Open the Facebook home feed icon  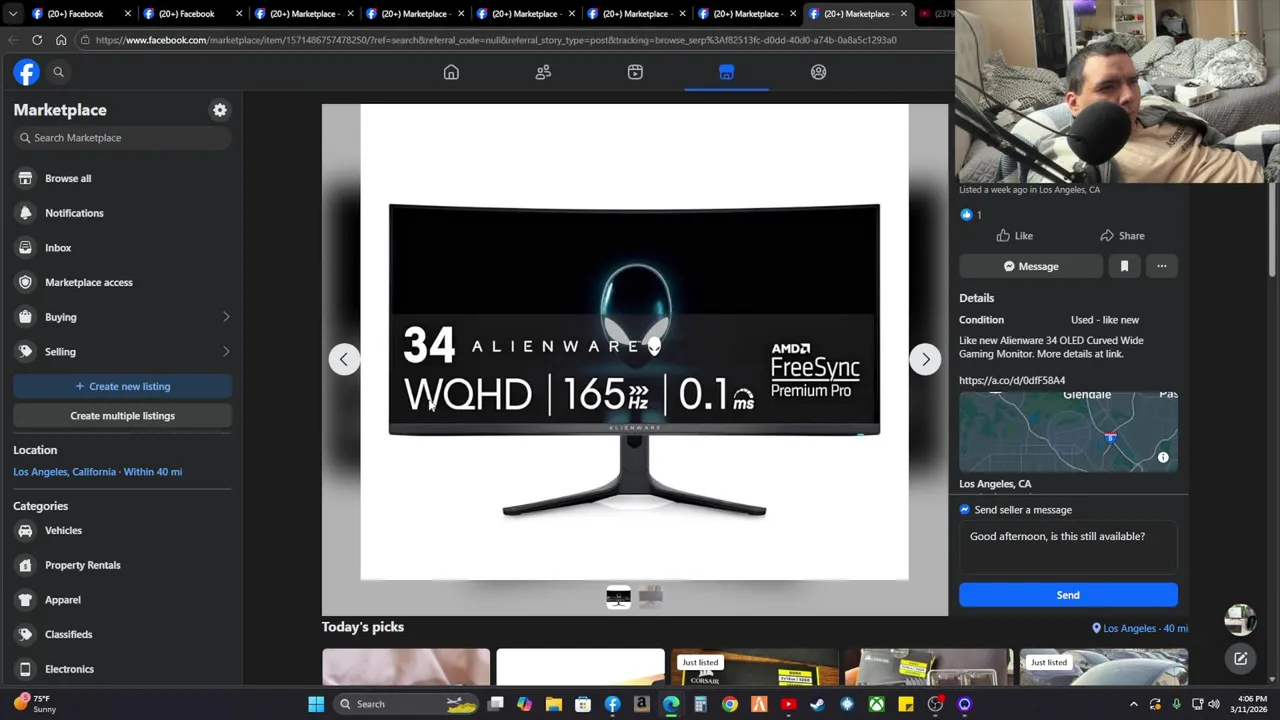[x=451, y=72]
